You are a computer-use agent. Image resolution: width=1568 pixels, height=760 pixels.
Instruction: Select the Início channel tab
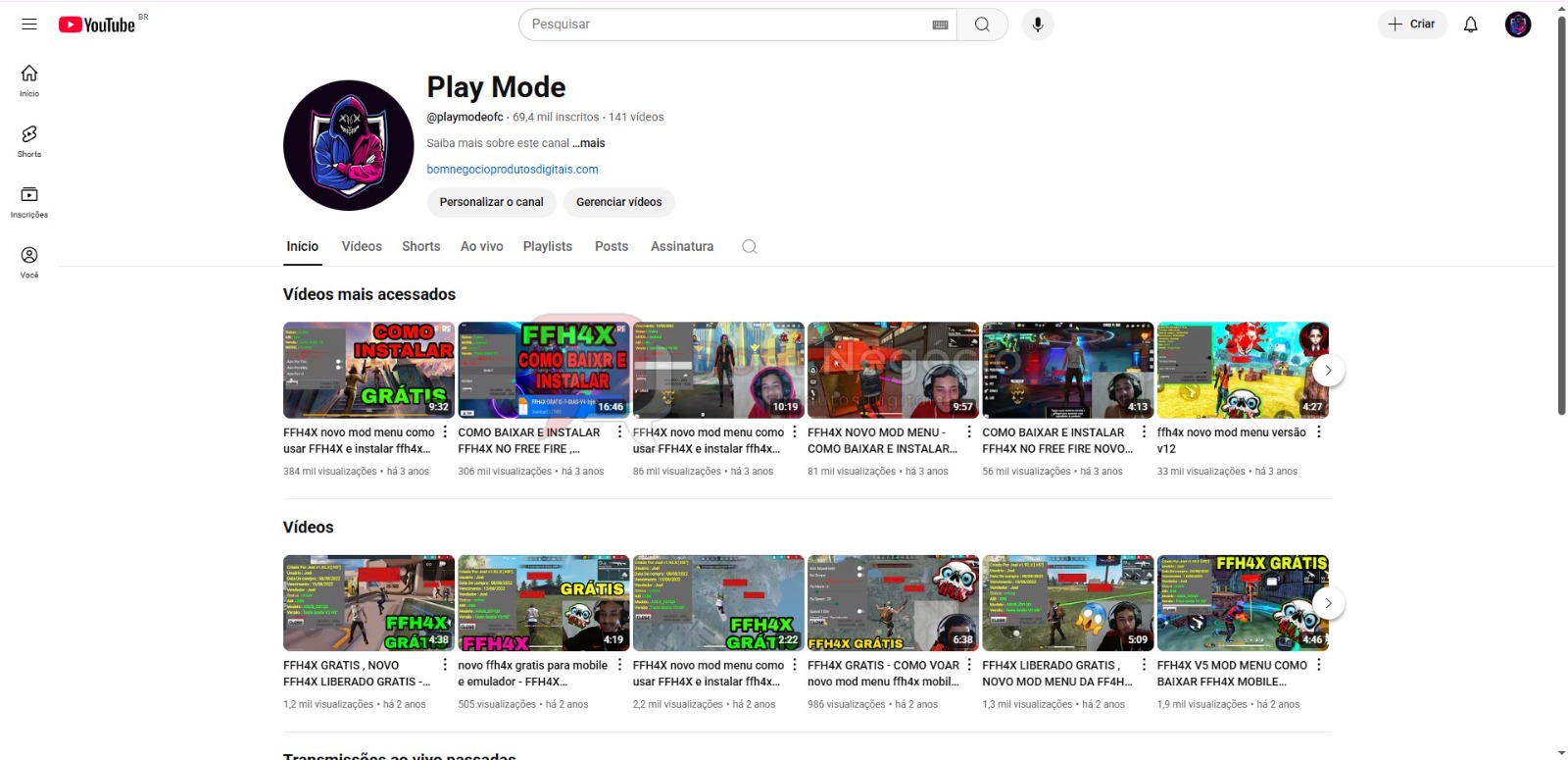tap(302, 247)
